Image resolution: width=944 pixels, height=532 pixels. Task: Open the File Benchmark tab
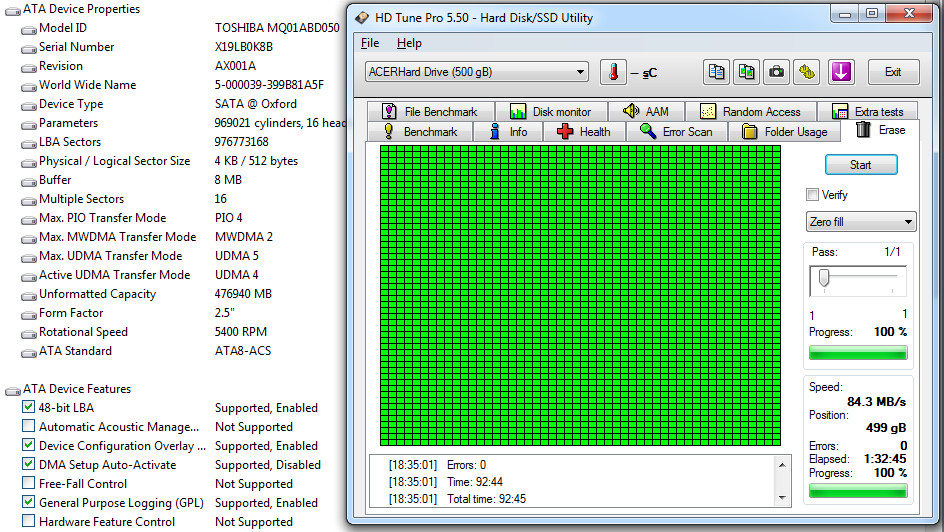coord(430,111)
